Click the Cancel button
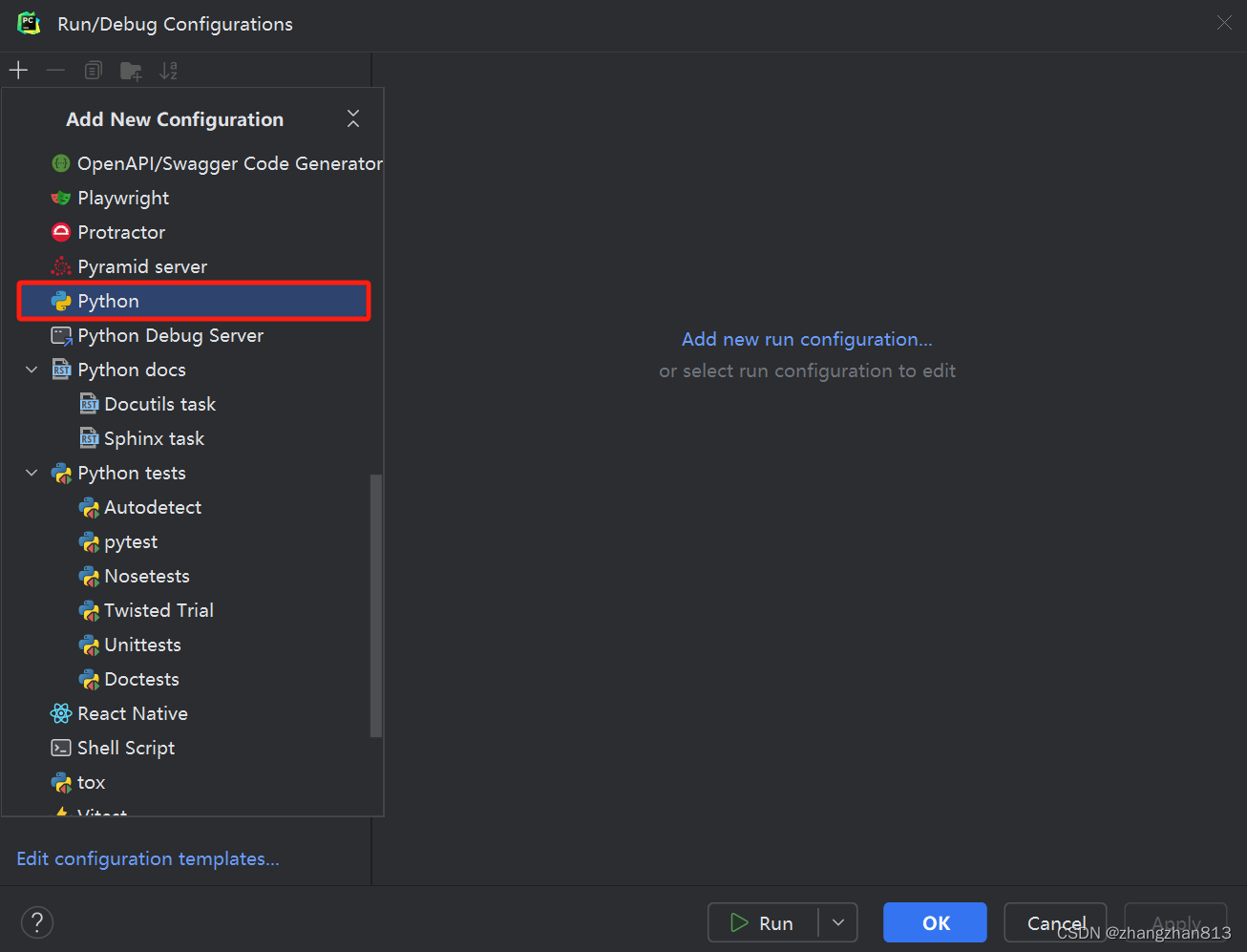Screen dimensions: 1247x952 coord(1055,922)
